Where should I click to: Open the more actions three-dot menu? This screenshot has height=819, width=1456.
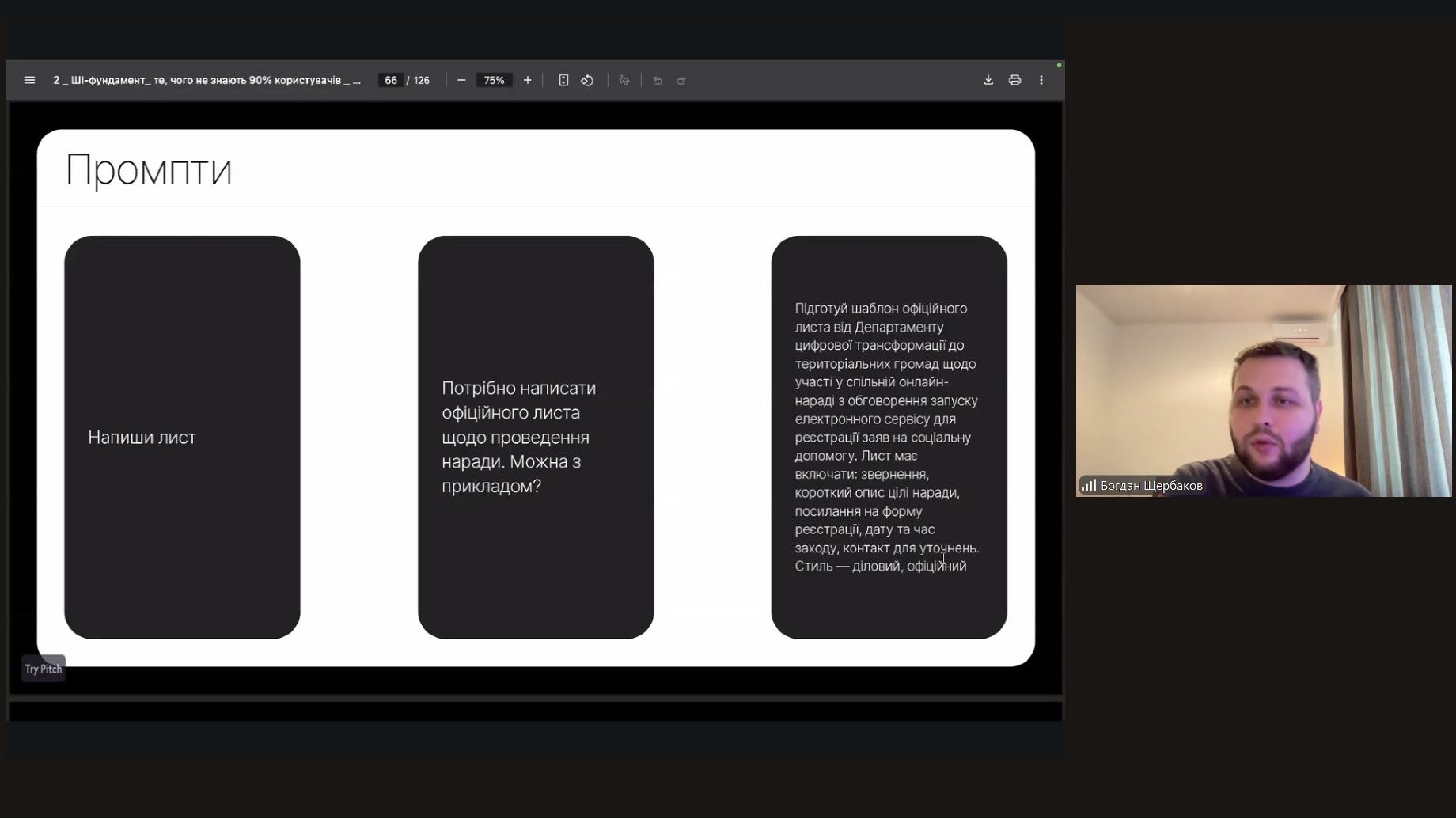click(1041, 80)
